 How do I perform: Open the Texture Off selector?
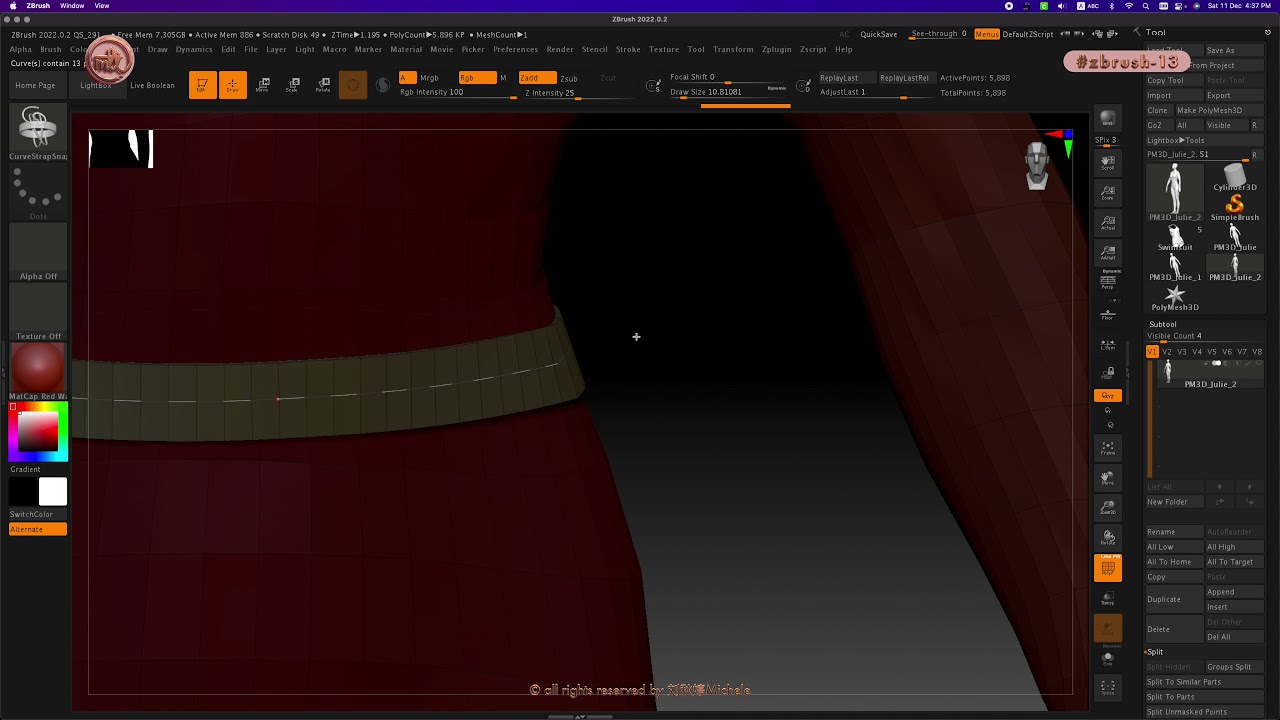point(38,312)
